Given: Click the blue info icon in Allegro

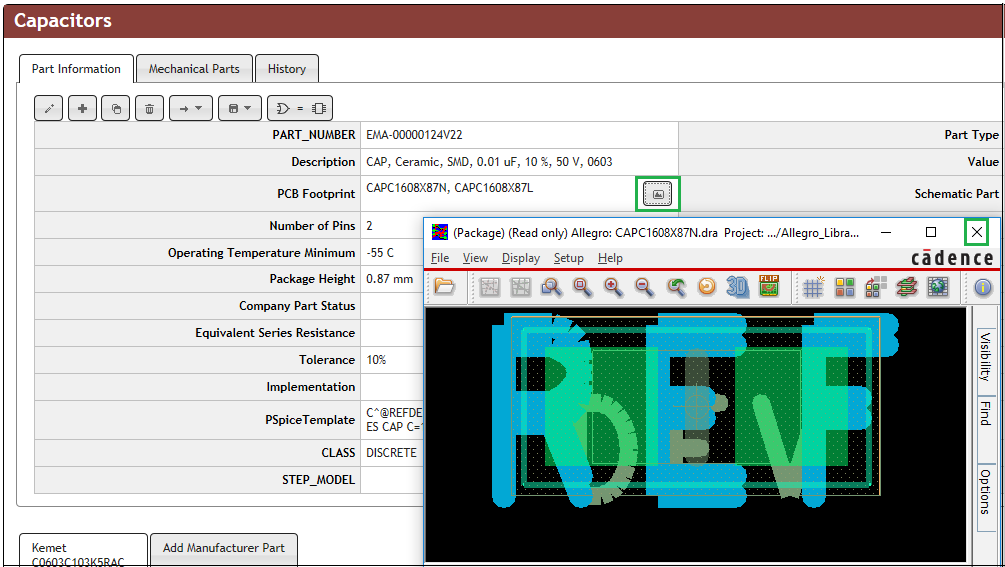Looking at the screenshot, I should tap(983, 287).
